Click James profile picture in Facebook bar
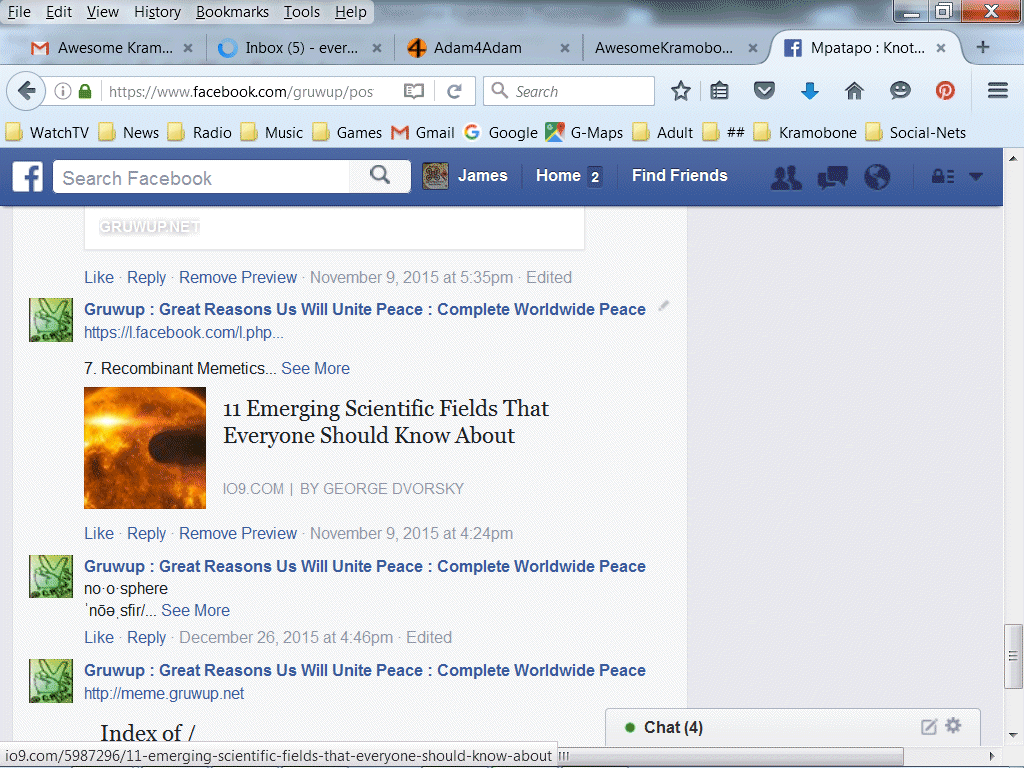The image size is (1024, 768). (435, 176)
